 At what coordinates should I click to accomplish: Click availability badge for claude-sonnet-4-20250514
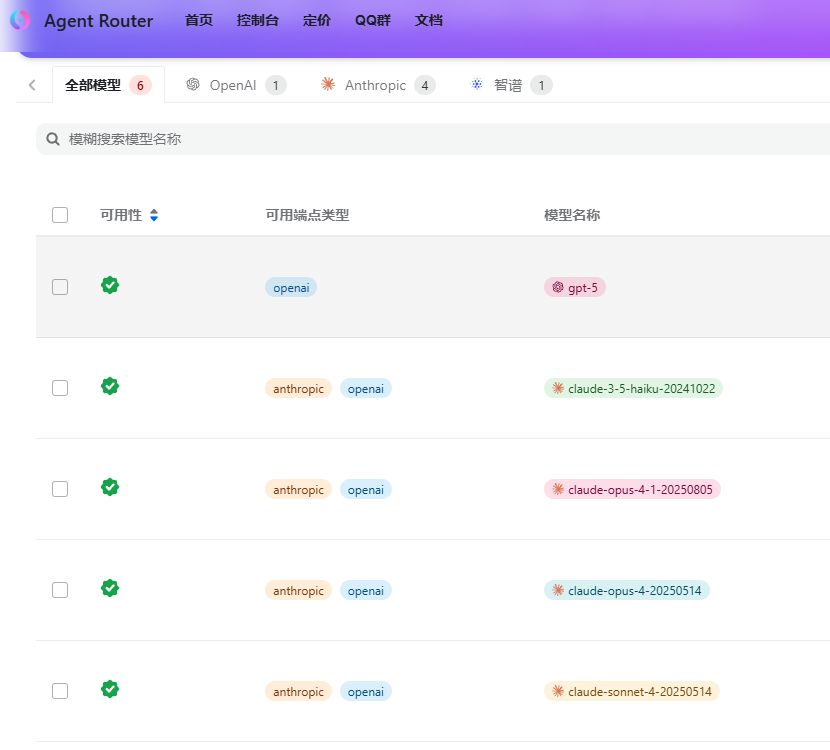(110, 689)
